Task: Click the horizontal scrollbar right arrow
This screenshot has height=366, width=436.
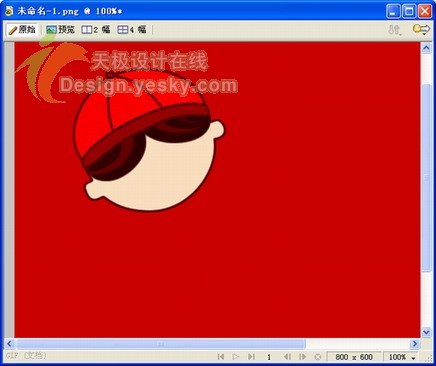Action: pyautogui.click(x=415, y=344)
